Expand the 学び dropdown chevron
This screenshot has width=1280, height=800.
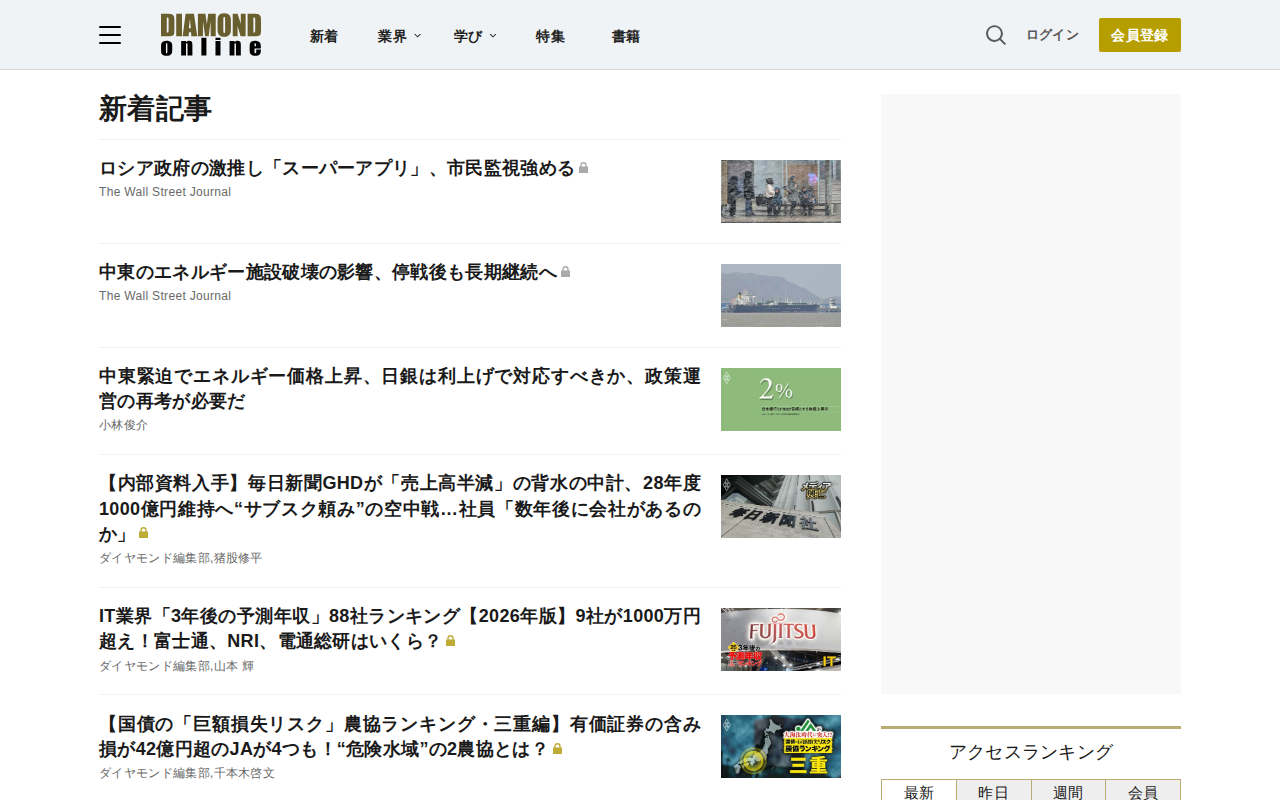[493, 36]
